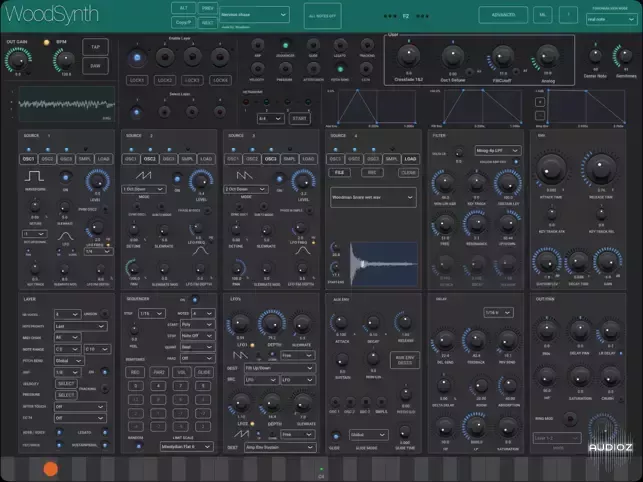The width and height of the screenshot is (643, 482).
Task: Click the ADVANCED button in header
Action: coord(503,15)
